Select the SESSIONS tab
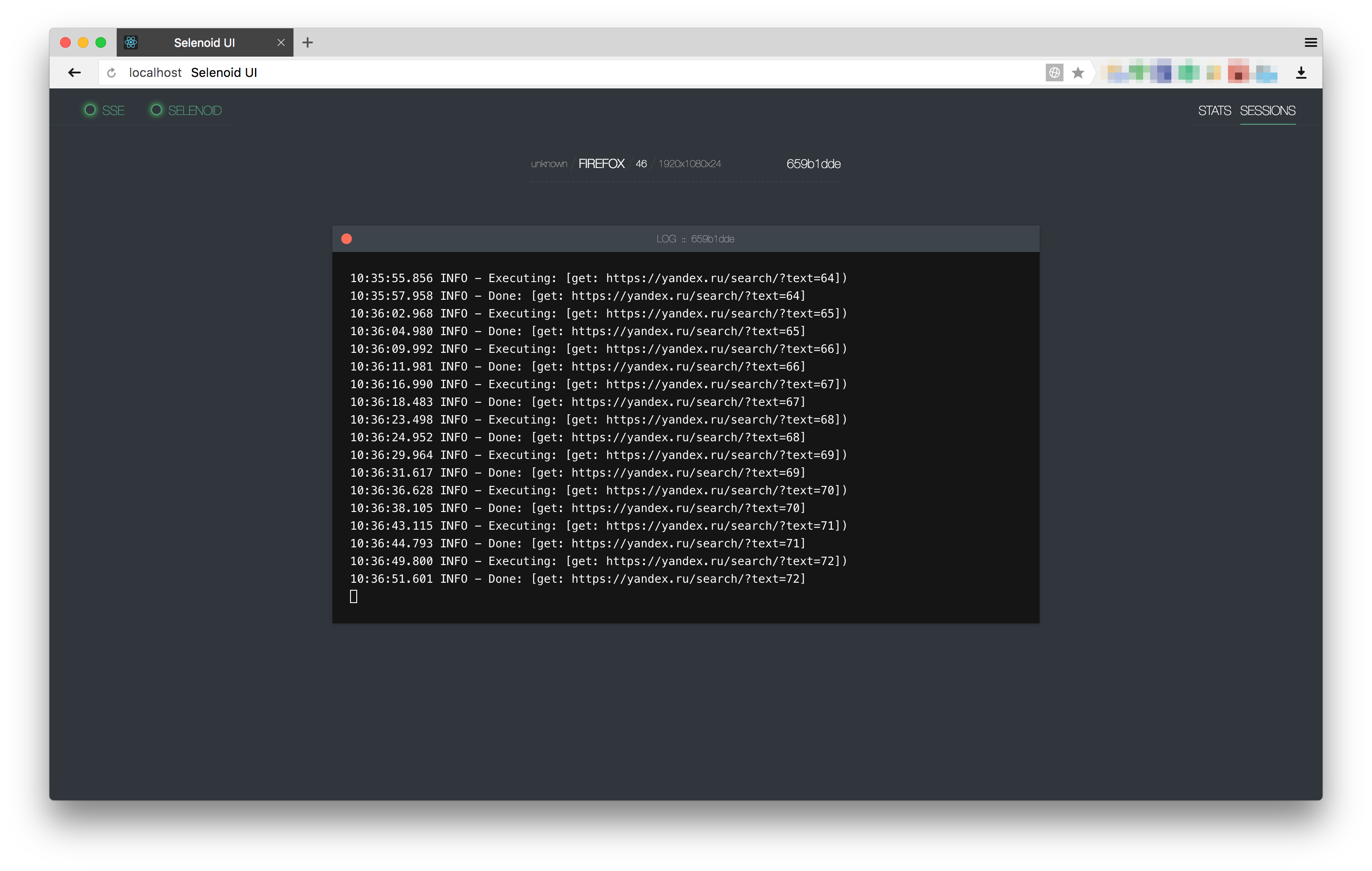Image resolution: width=1372 pixels, height=871 pixels. pos(1267,110)
